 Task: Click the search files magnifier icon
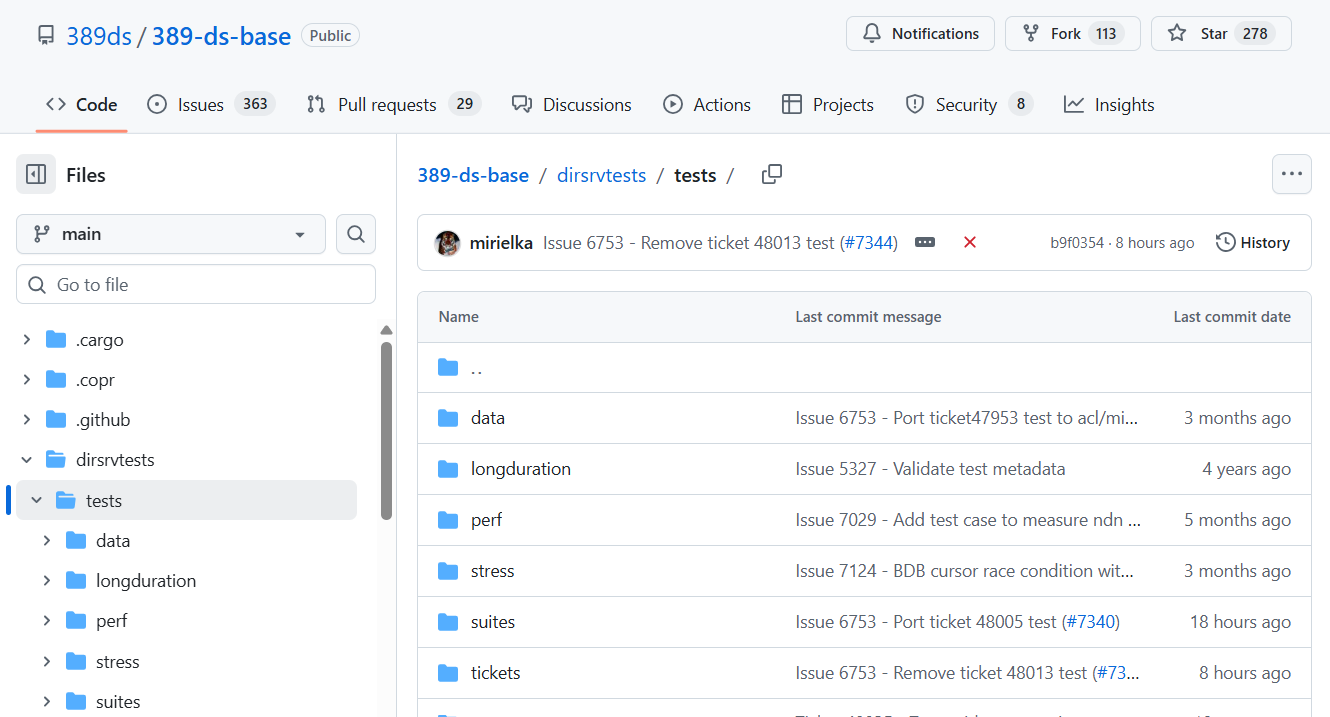pyautogui.click(x=356, y=234)
